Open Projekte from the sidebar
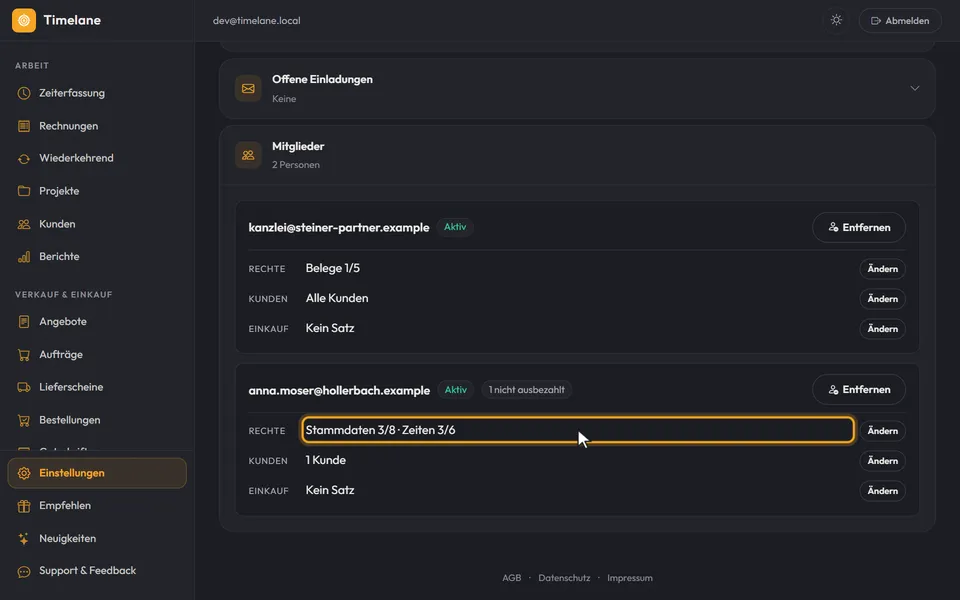960x600 pixels. point(97,191)
